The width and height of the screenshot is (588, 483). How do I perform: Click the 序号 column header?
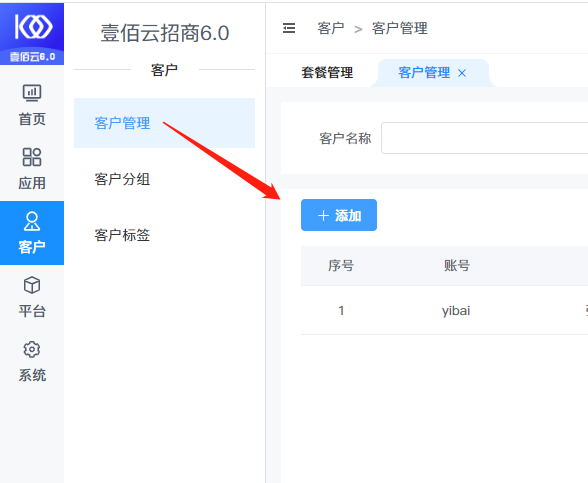point(341,266)
